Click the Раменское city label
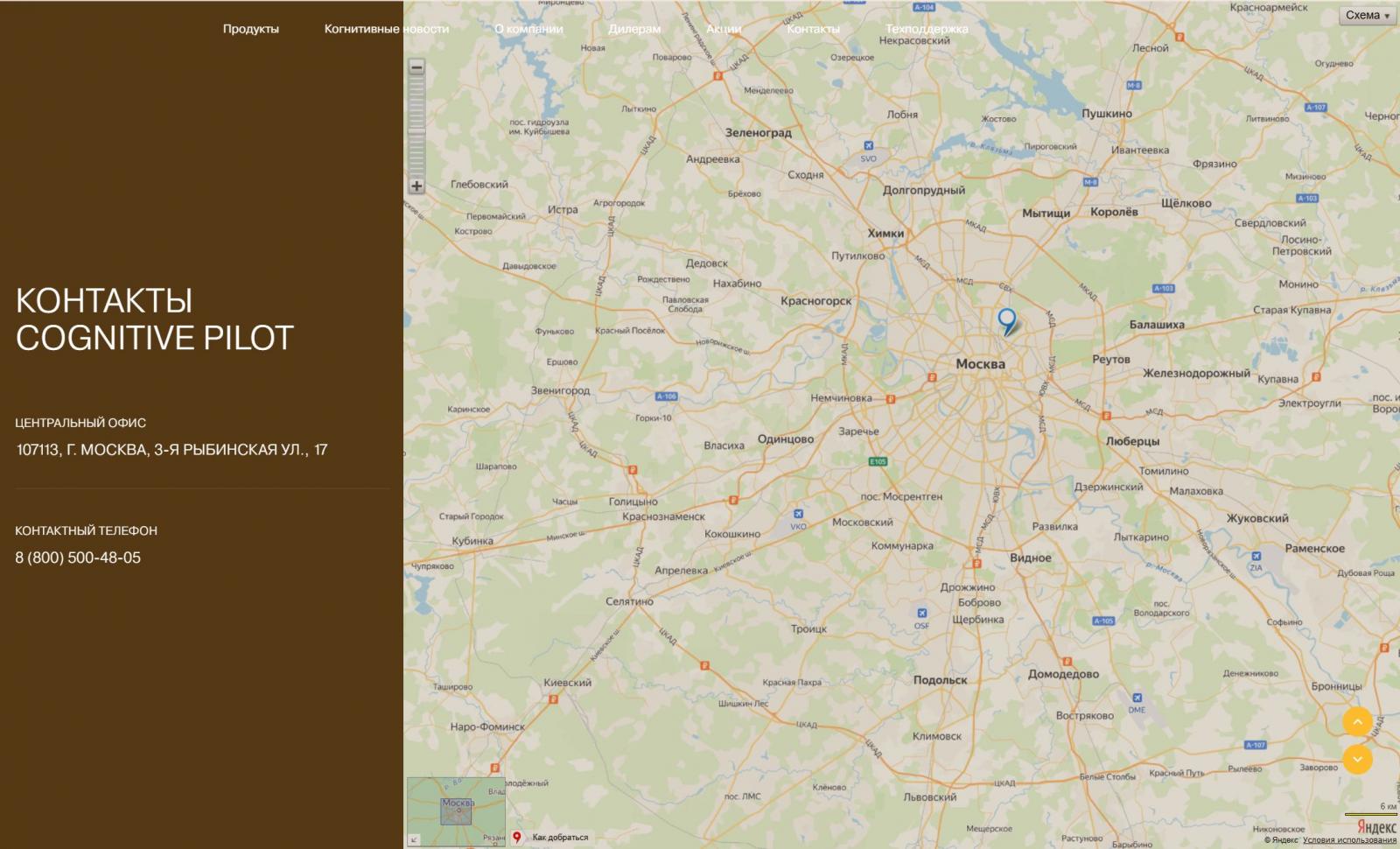1400x849 pixels. coord(1315,549)
